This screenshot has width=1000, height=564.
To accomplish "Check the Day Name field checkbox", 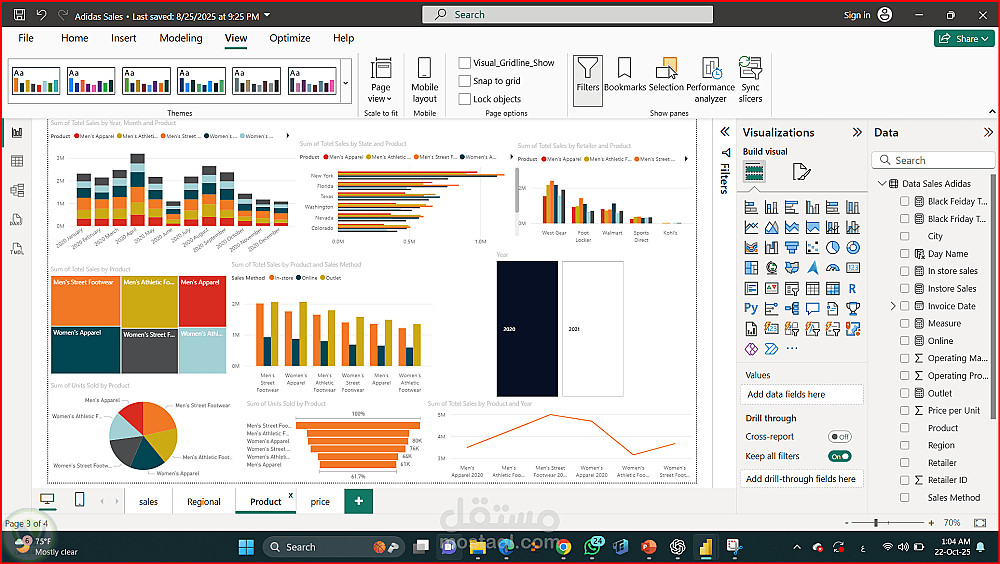I will point(904,253).
